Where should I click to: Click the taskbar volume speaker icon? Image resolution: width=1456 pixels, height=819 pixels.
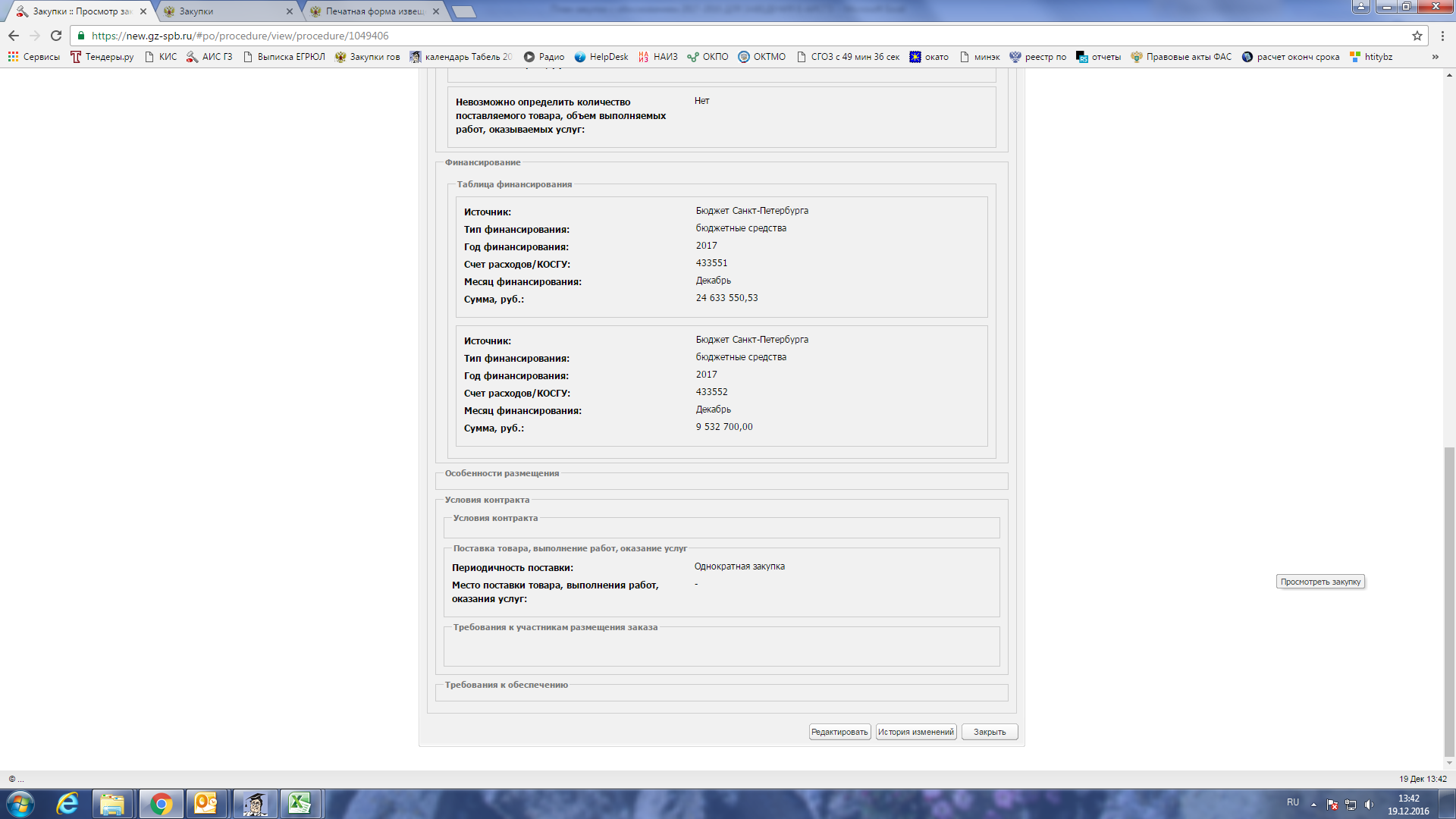1370,805
